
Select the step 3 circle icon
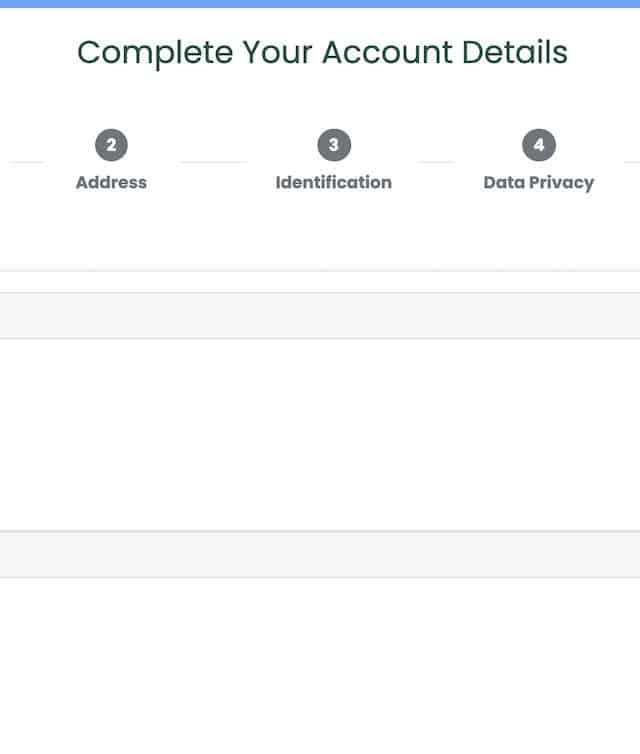[x=333, y=146]
